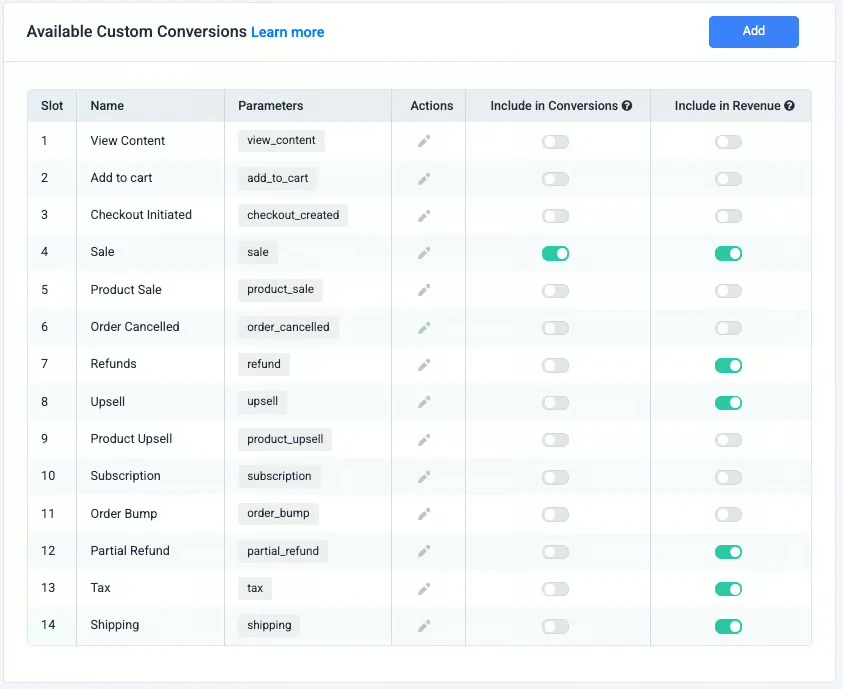843x689 pixels.
Task: Edit the Order Cancelled conversion
Action: [x=424, y=328]
